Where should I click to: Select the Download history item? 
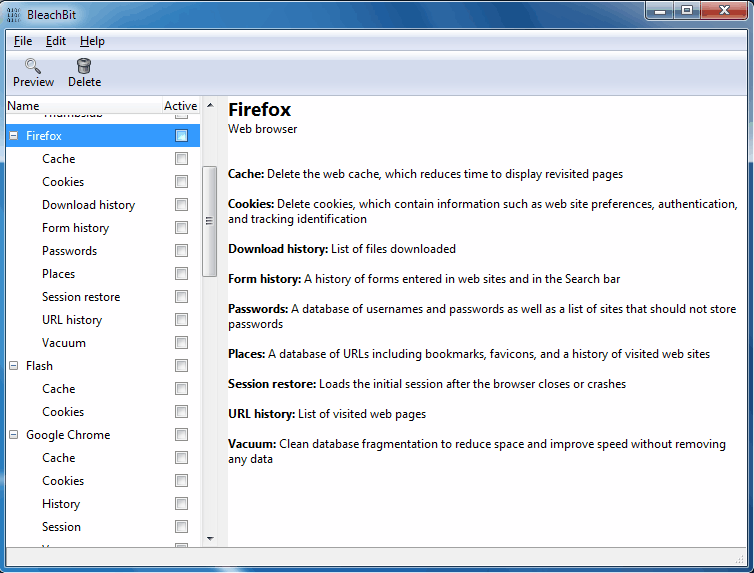(x=88, y=205)
